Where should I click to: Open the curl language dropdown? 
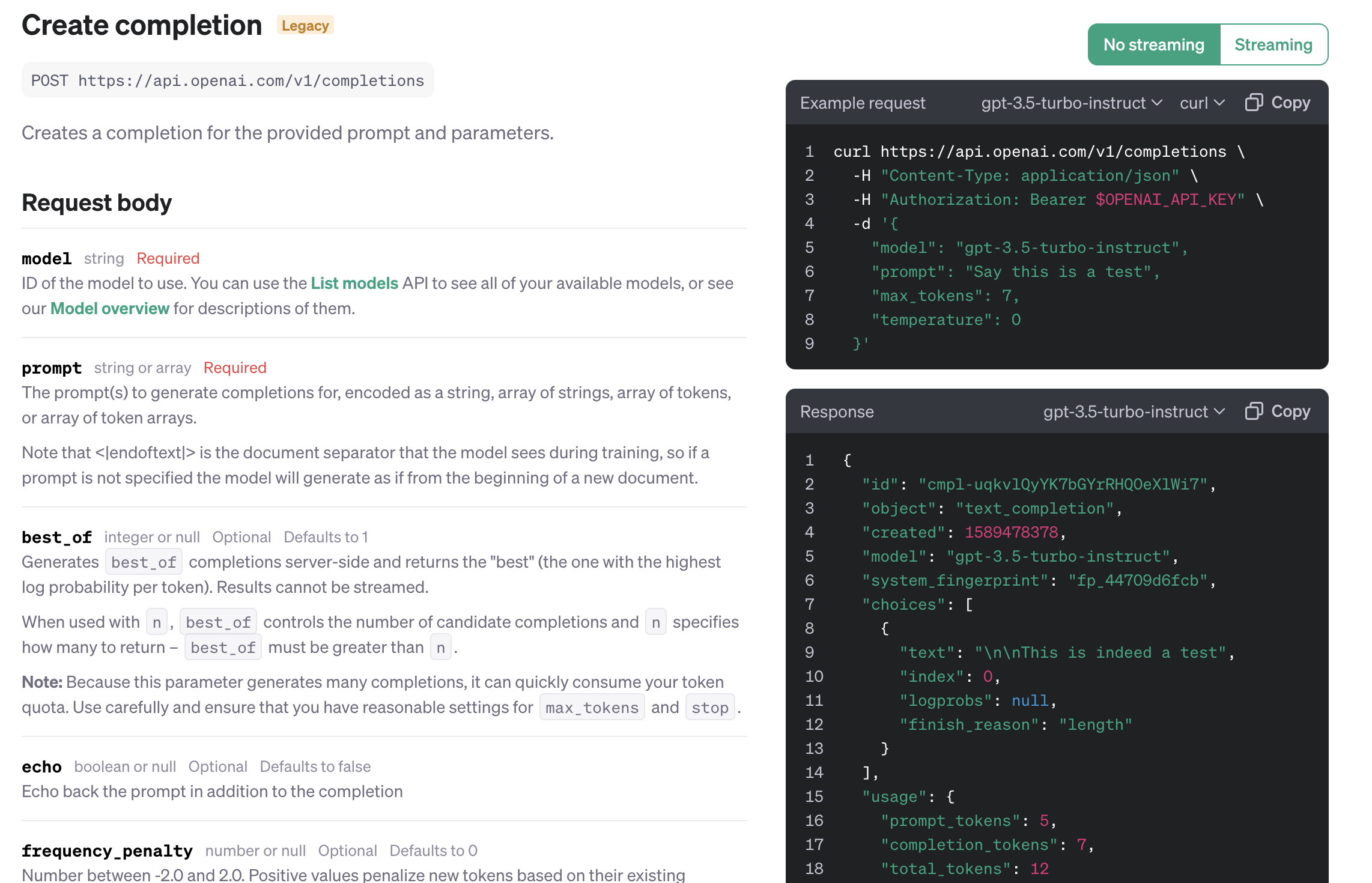point(1201,103)
